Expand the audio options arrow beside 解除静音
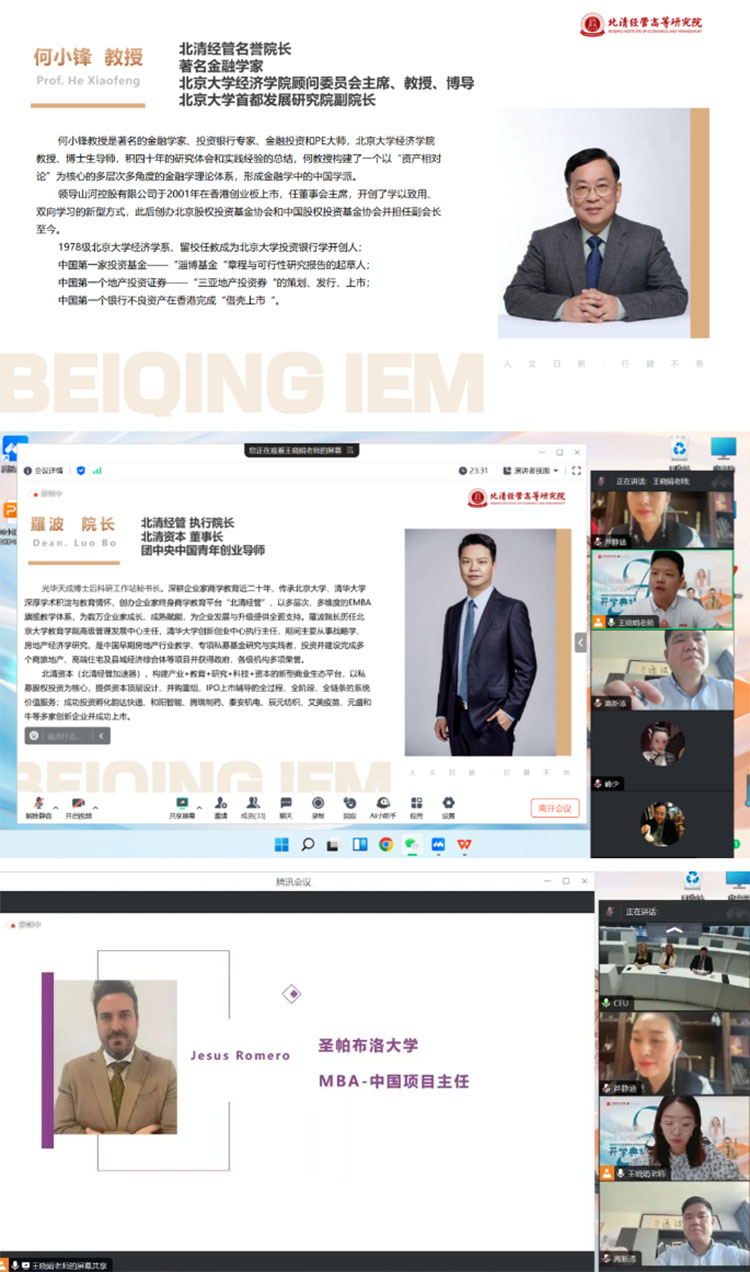 coord(56,807)
